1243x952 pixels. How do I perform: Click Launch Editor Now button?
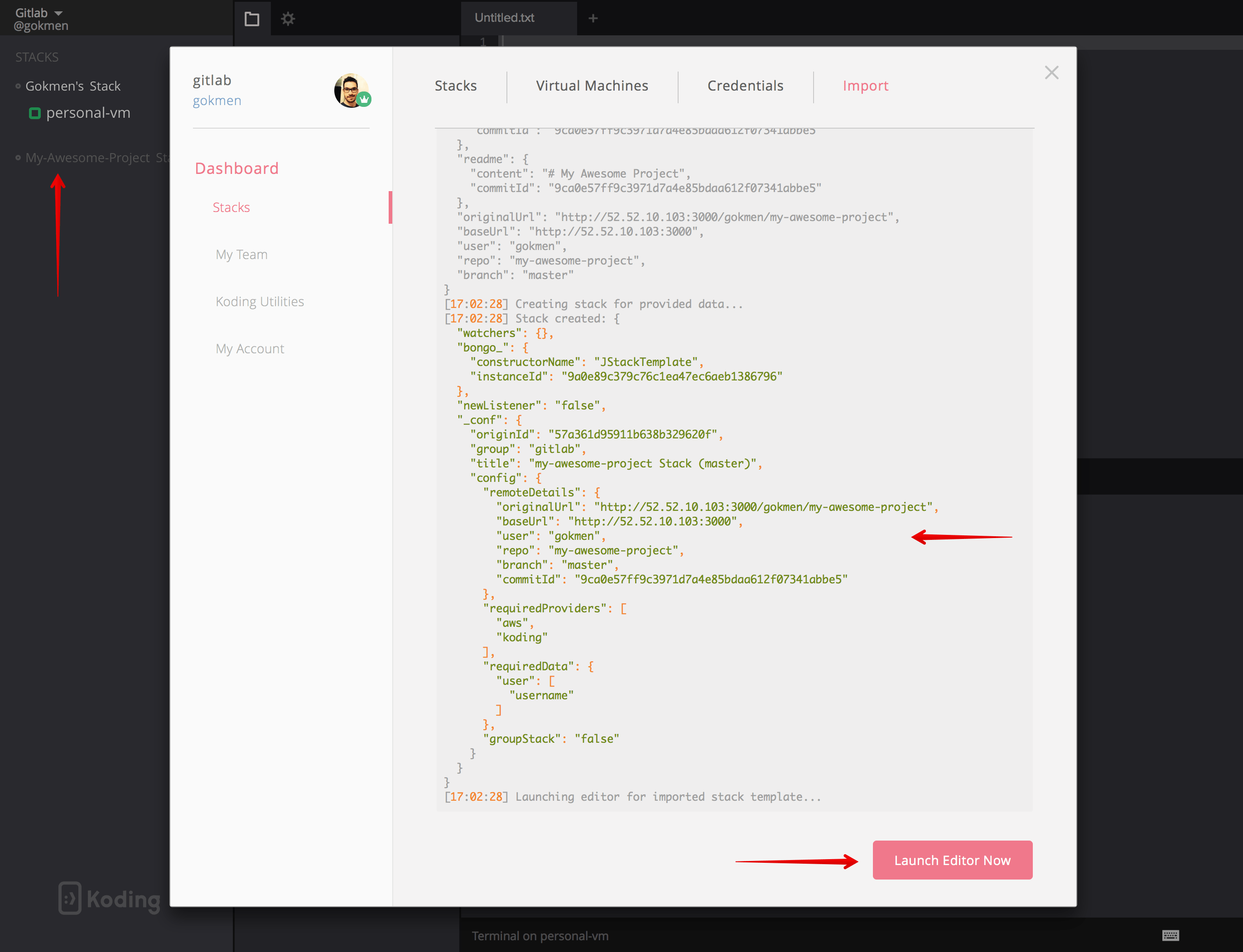950,860
